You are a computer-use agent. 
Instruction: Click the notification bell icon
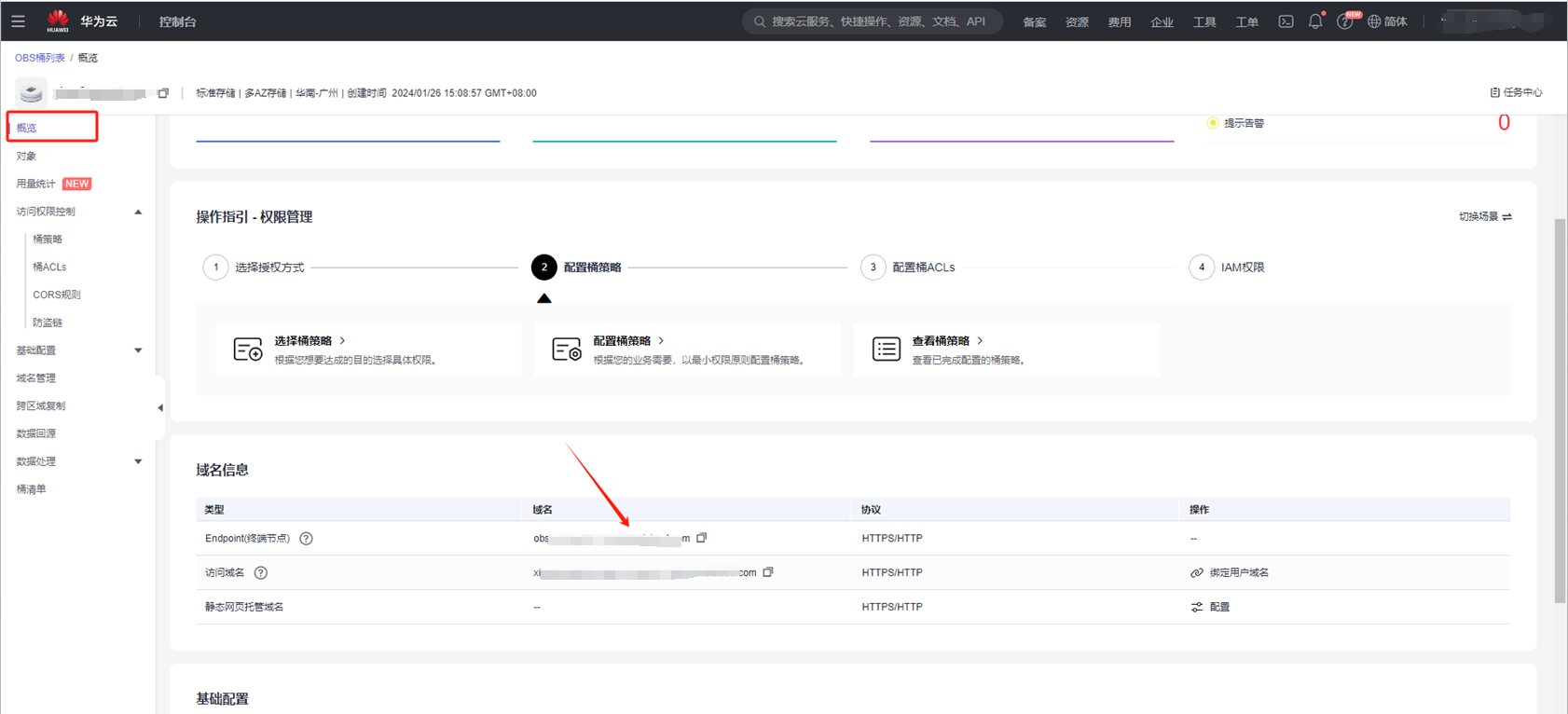pyautogui.click(x=1314, y=21)
